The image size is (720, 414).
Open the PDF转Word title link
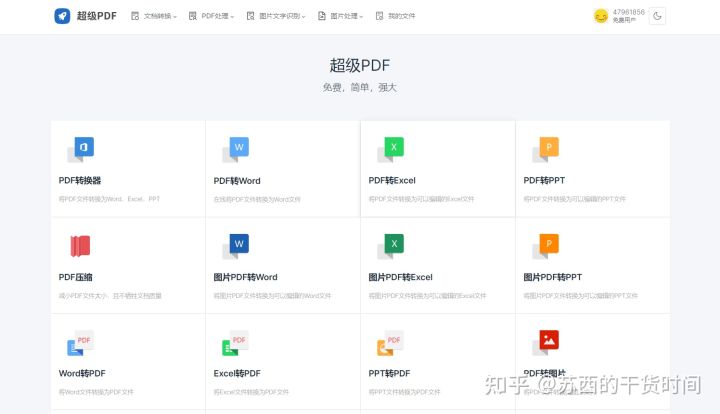(x=237, y=181)
